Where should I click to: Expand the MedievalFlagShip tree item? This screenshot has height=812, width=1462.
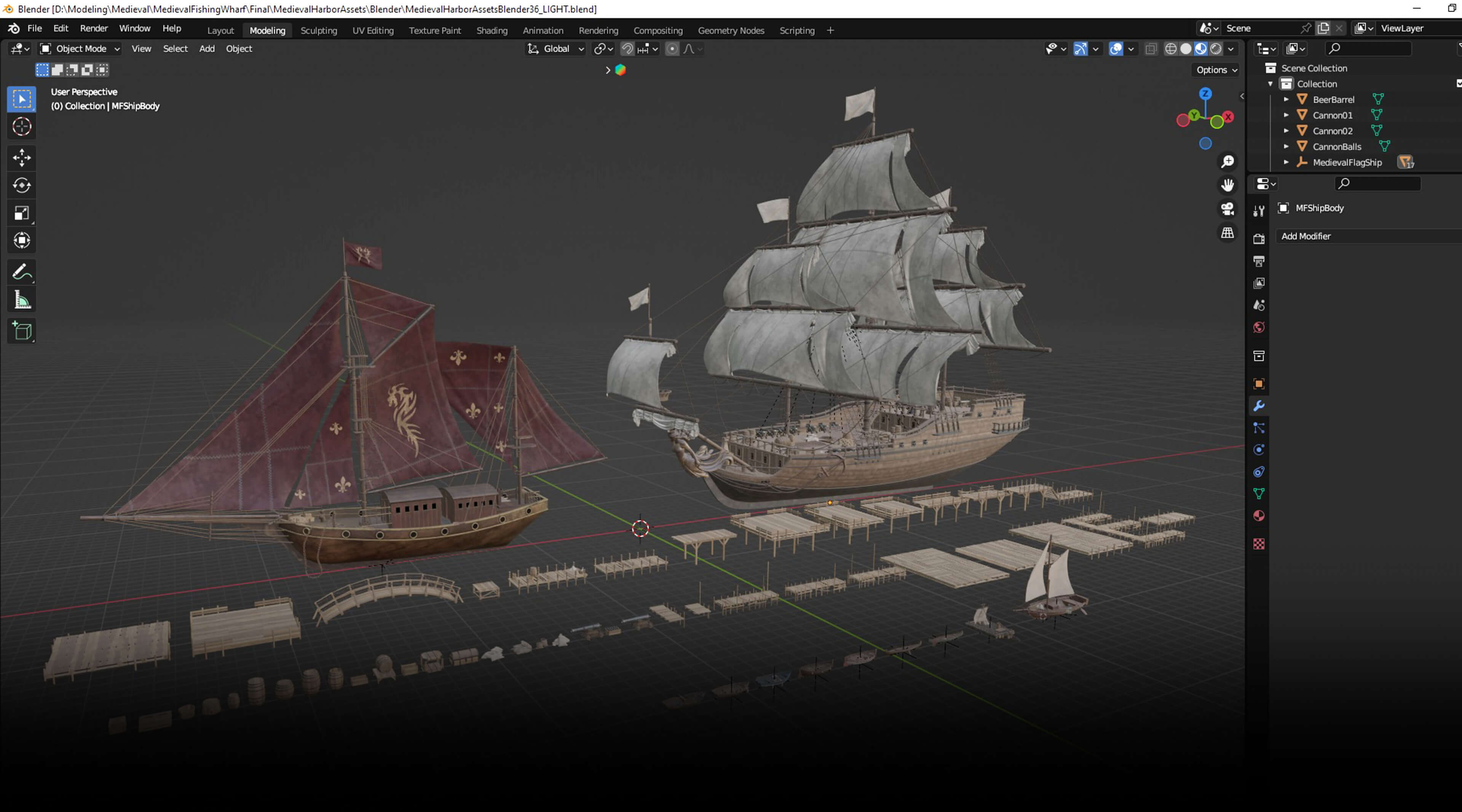[x=1286, y=163]
